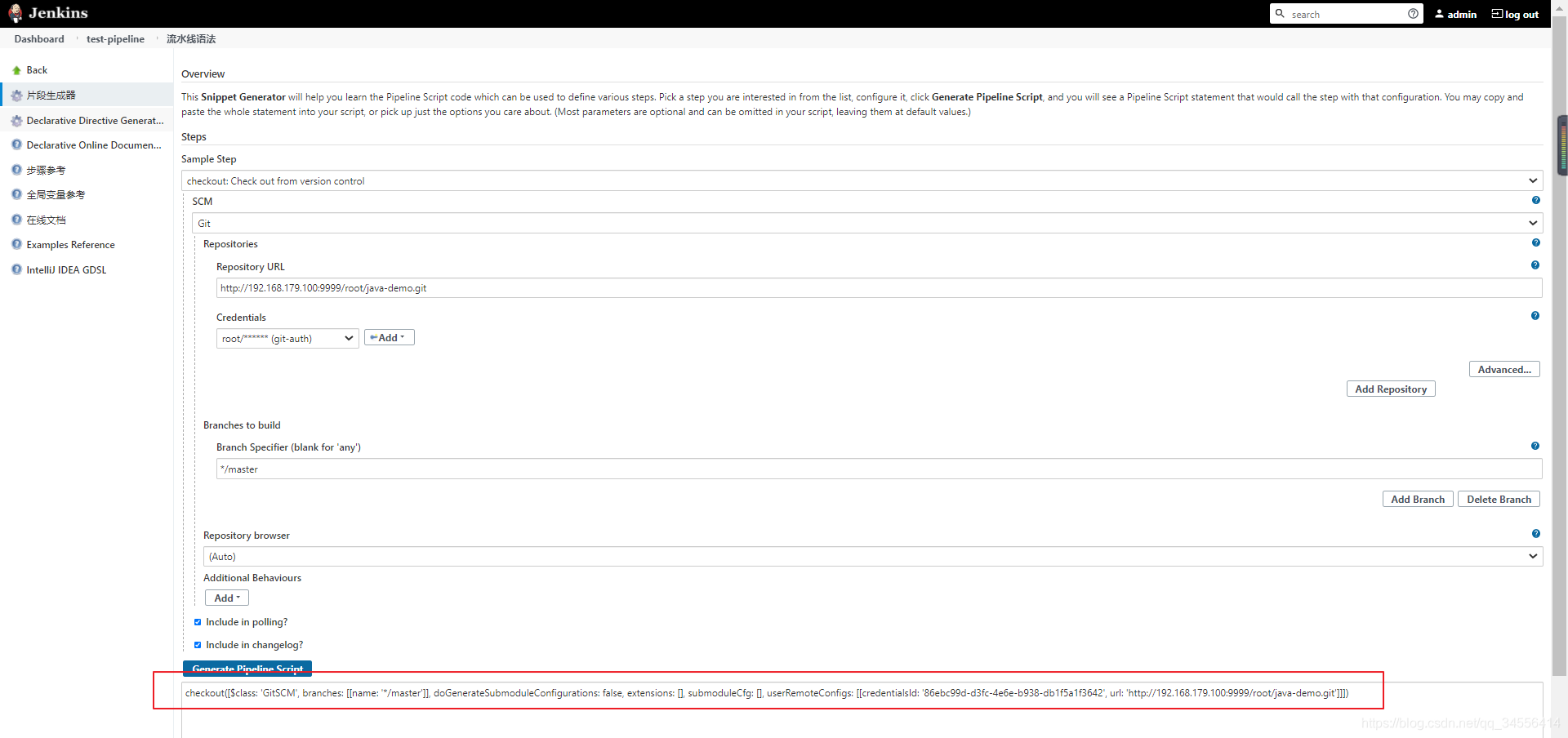
Task: Select the 流水线语法 breadcrumb
Action: (x=191, y=39)
